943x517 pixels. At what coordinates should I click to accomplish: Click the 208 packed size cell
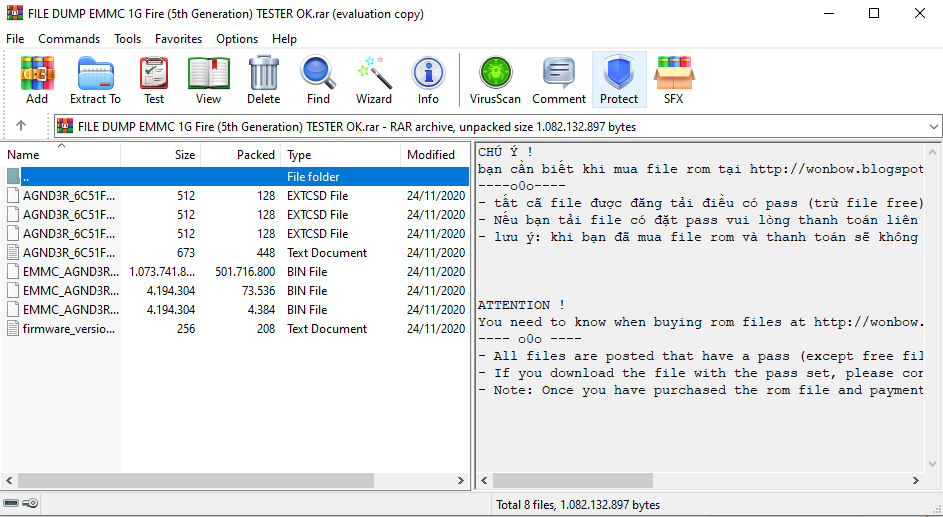click(x=265, y=328)
